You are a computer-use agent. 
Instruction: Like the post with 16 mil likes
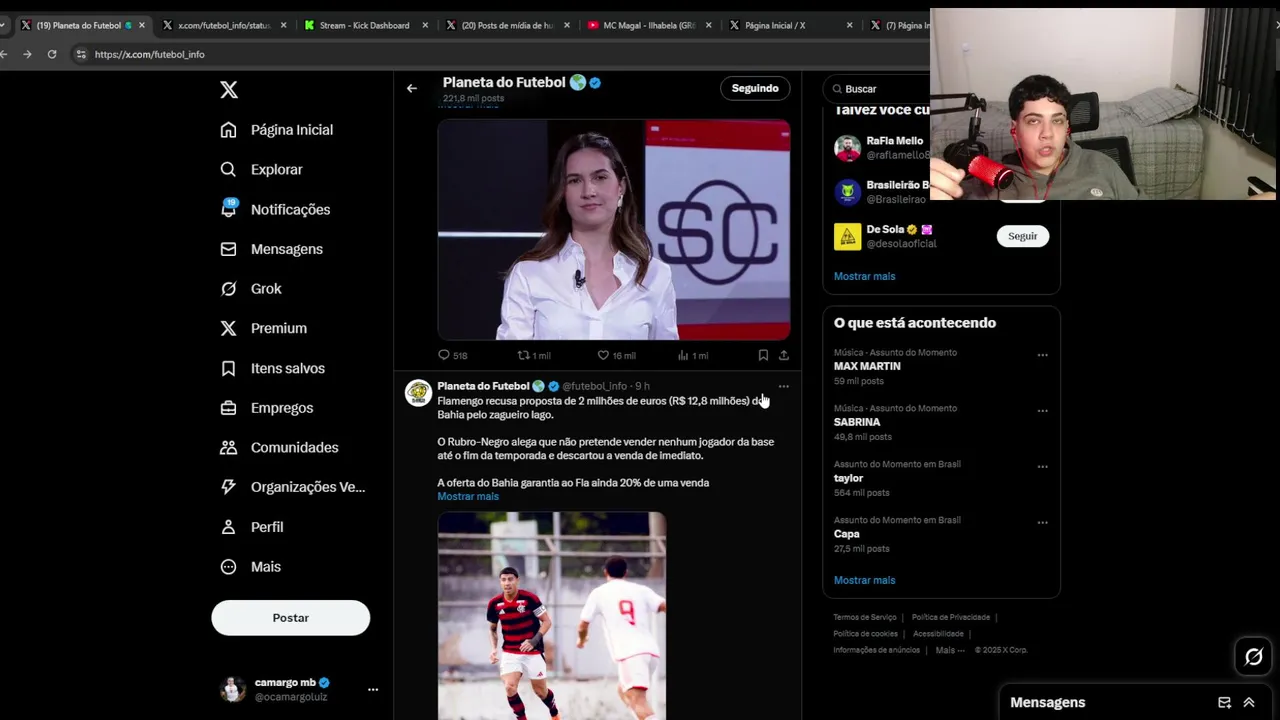pyautogui.click(x=616, y=355)
